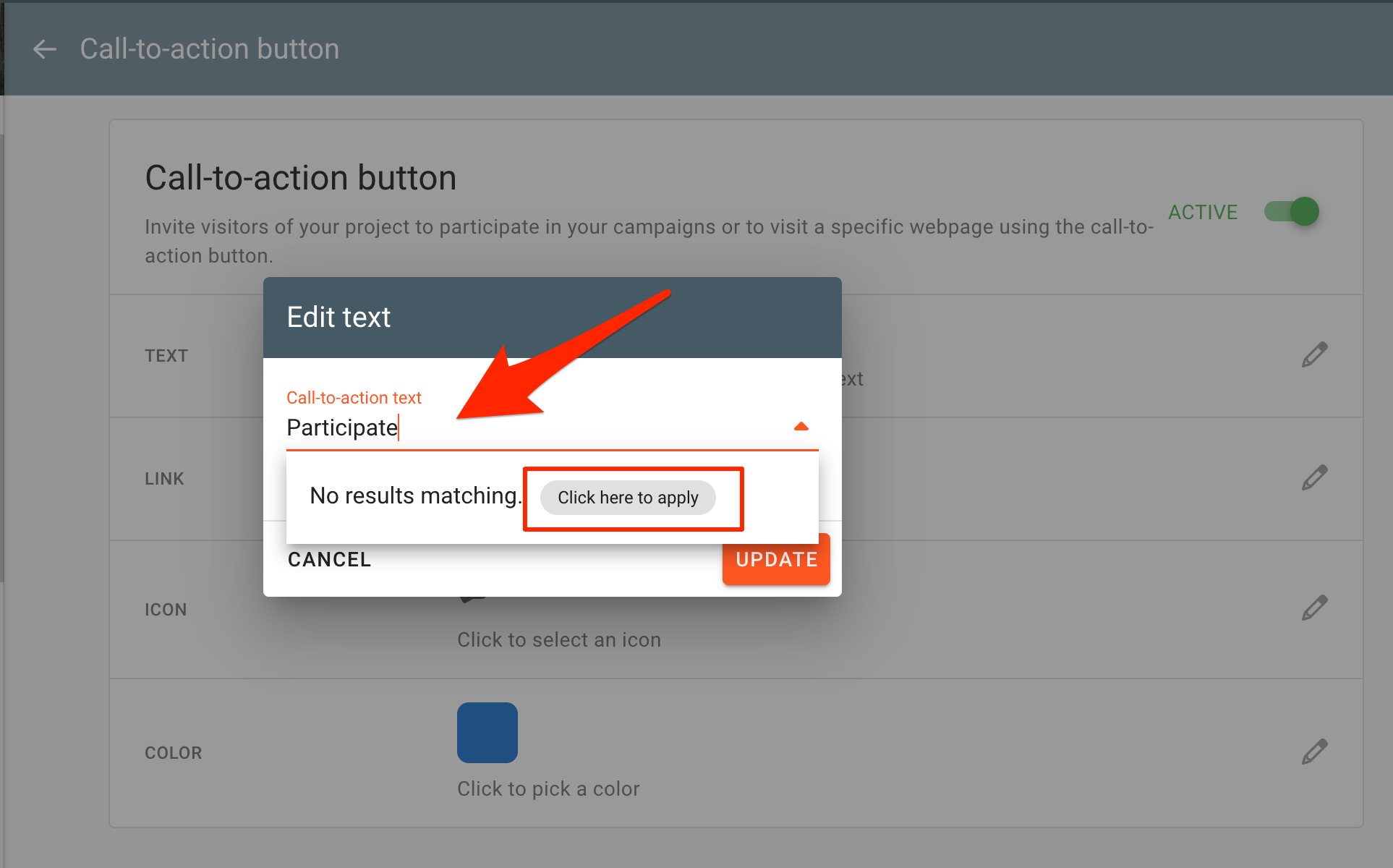This screenshot has height=868, width=1393.
Task: Click the "No results matching." message
Action: tap(415, 496)
